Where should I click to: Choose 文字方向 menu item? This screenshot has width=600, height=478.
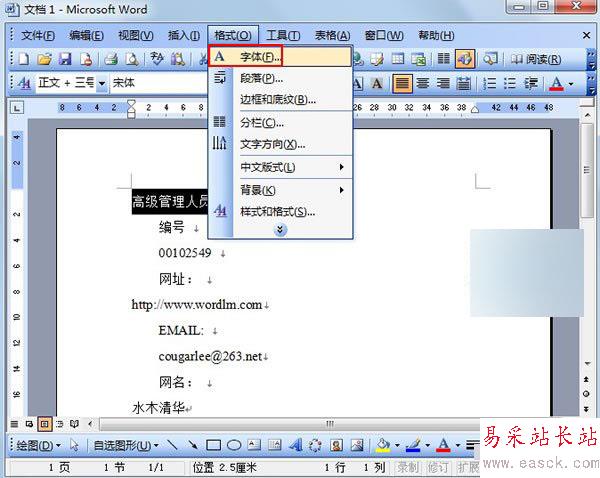click(280, 144)
